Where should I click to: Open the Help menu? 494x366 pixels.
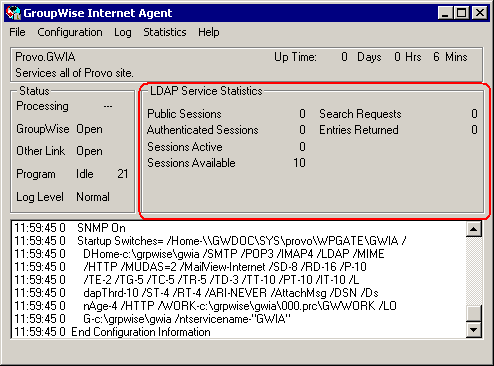(209, 32)
